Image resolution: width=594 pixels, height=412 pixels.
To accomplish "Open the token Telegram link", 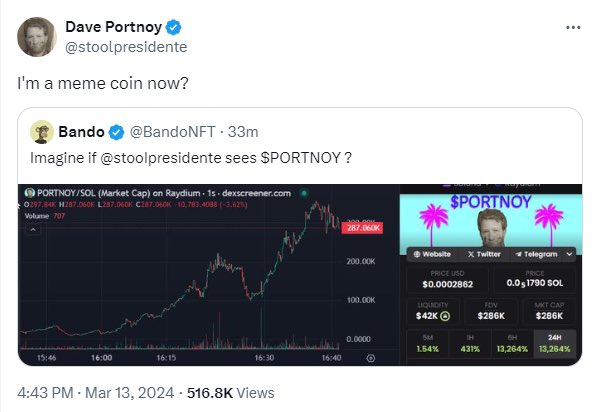I will (x=536, y=254).
